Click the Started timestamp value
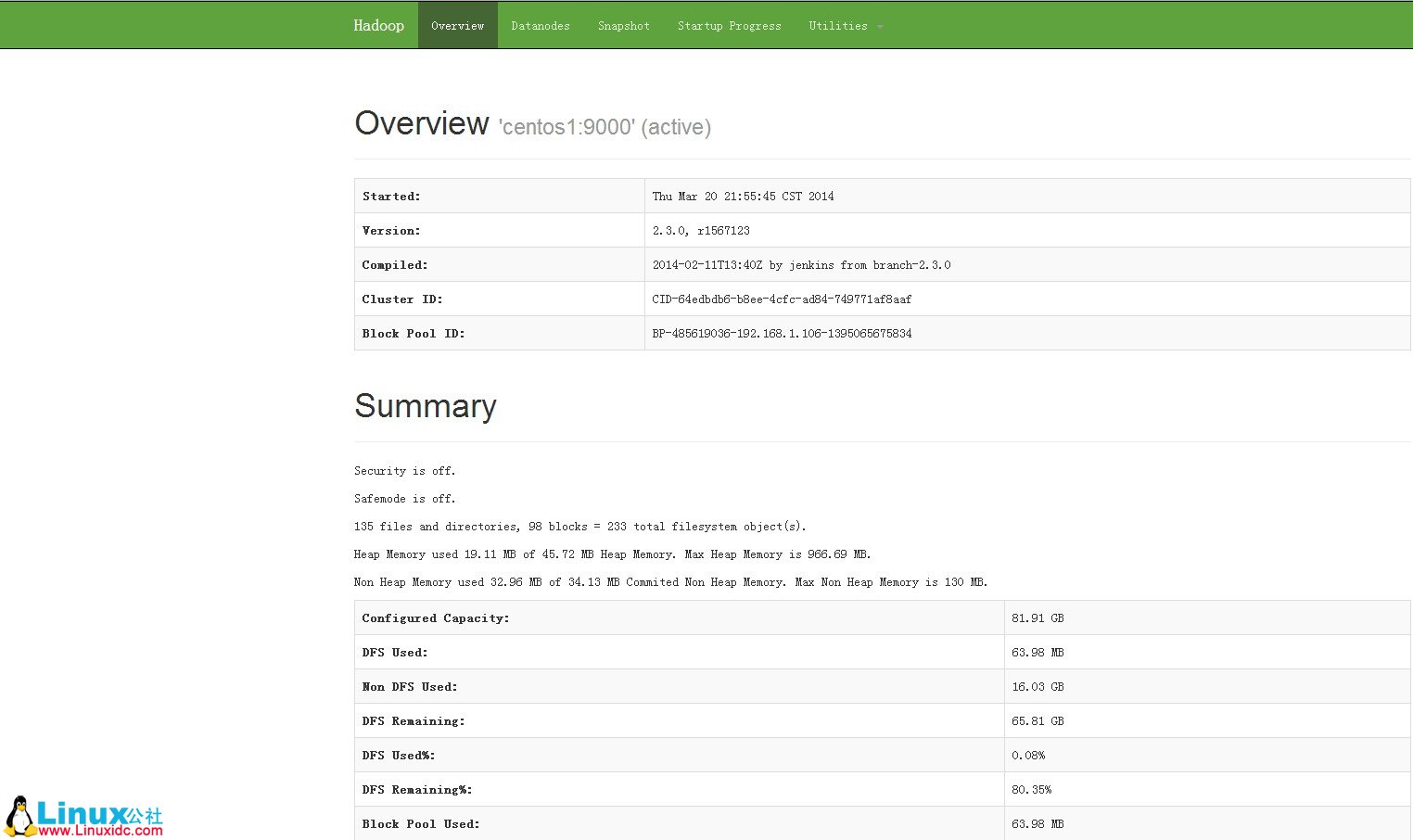The image size is (1413, 840). click(x=742, y=196)
